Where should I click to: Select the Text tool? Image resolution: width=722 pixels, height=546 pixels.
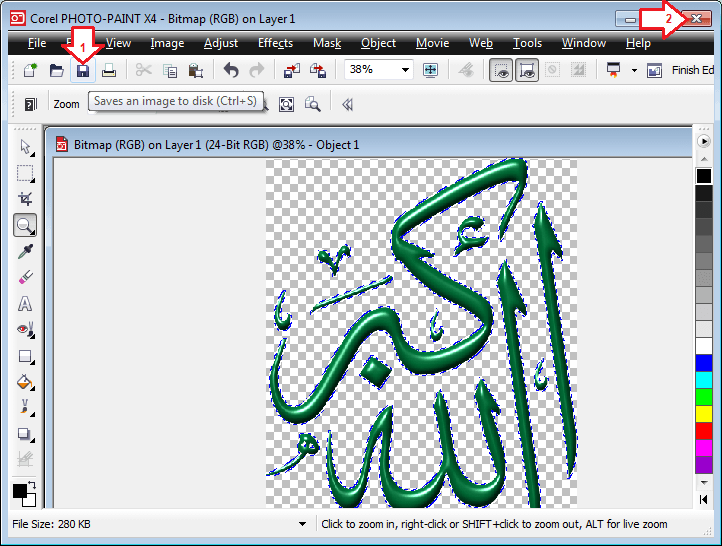pyautogui.click(x=25, y=303)
